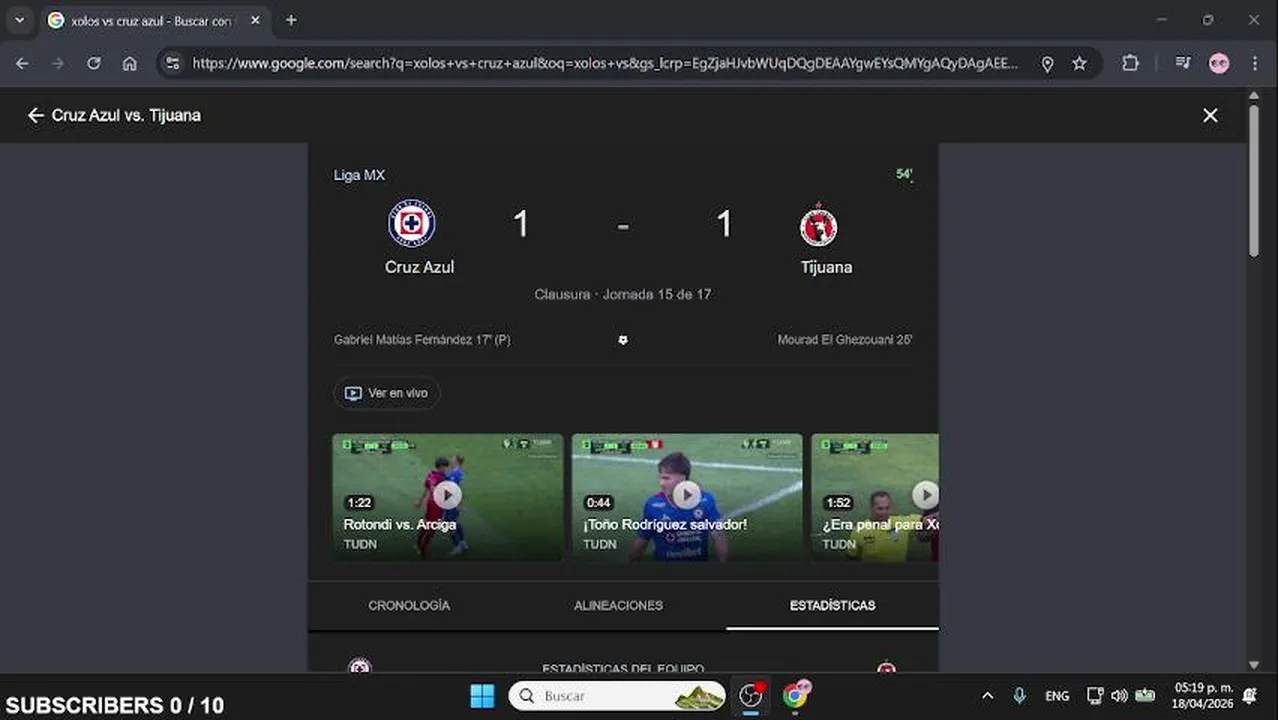Open the ENG language indicator

click(1057, 696)
